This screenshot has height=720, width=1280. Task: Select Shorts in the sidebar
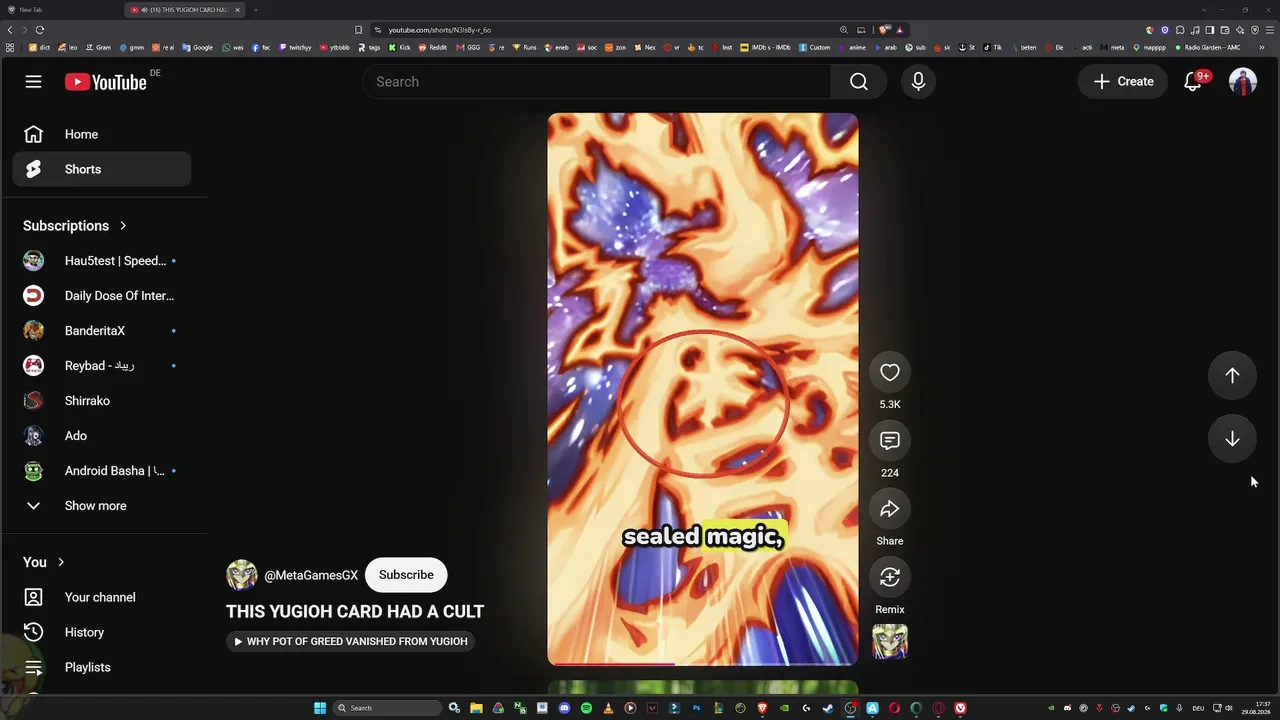[102, 169]
